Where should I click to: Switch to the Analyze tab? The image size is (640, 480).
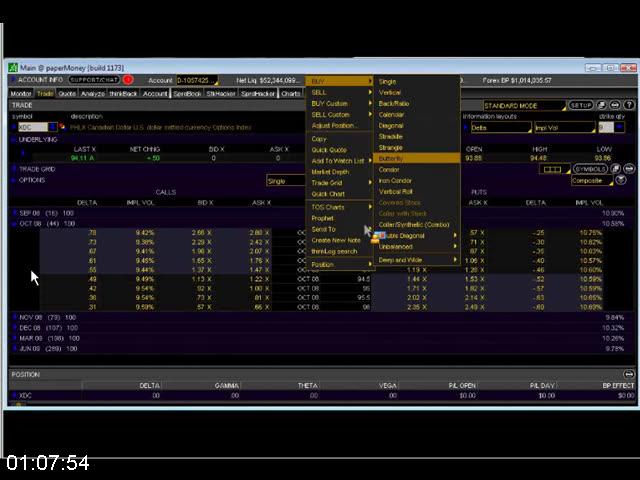pos(93,94)
